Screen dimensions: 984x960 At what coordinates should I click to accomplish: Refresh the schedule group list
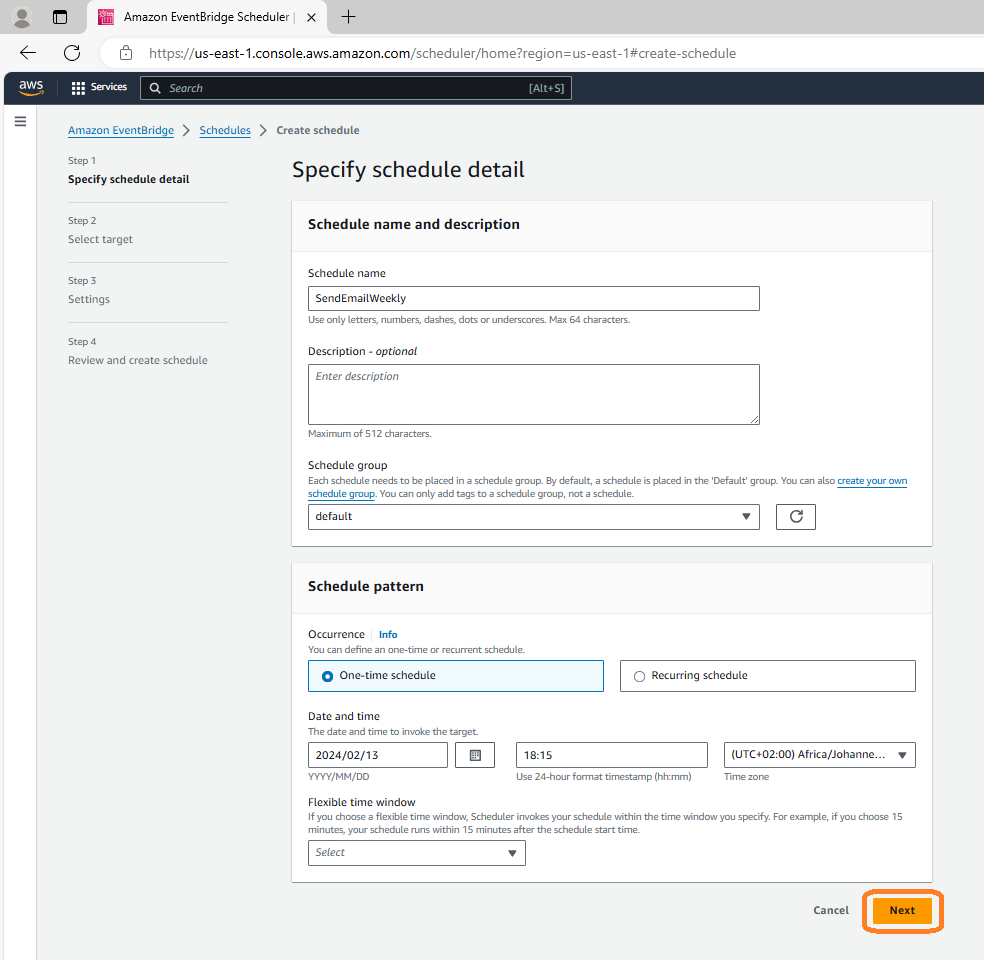pyautogui.click(x=796, y=517)
